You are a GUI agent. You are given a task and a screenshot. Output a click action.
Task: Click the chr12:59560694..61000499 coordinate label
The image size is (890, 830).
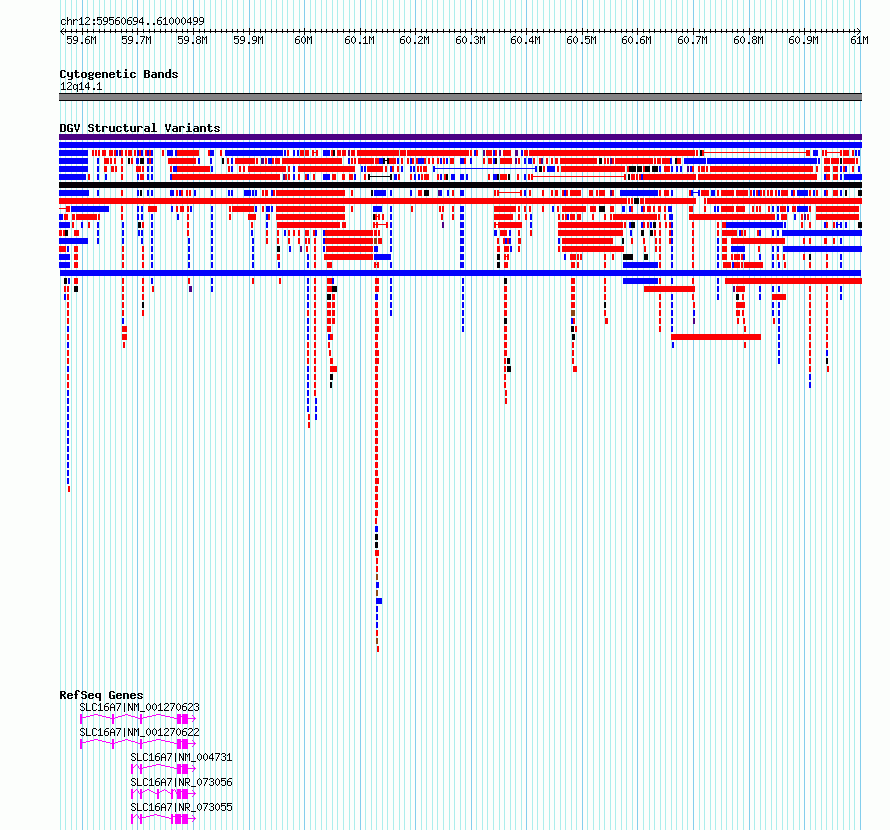coord(132,21)
